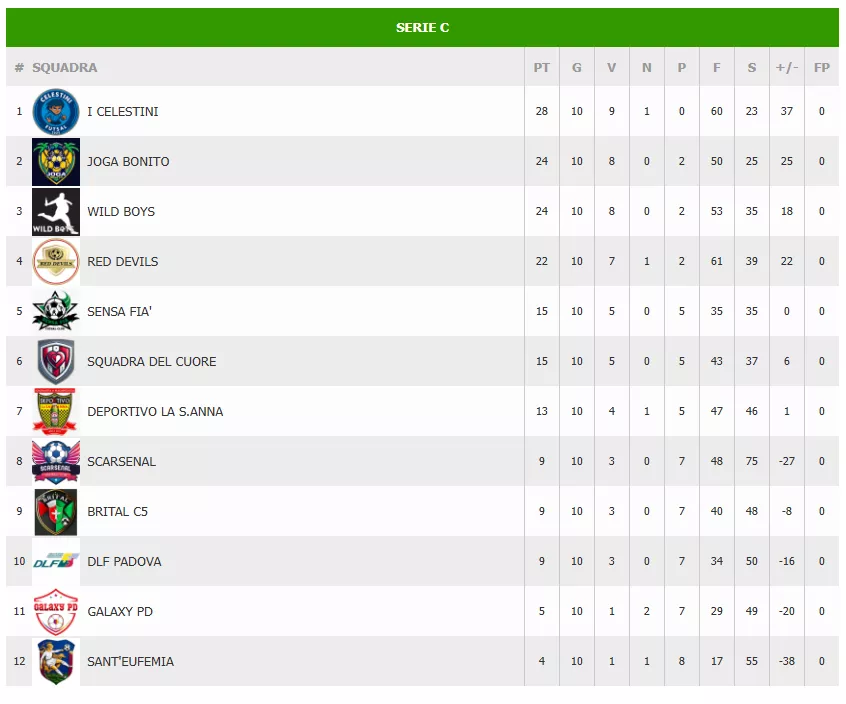The image size is (846, 704).
Task: Open the I CELESTINI team name link
Action: (x=123, y=111)
